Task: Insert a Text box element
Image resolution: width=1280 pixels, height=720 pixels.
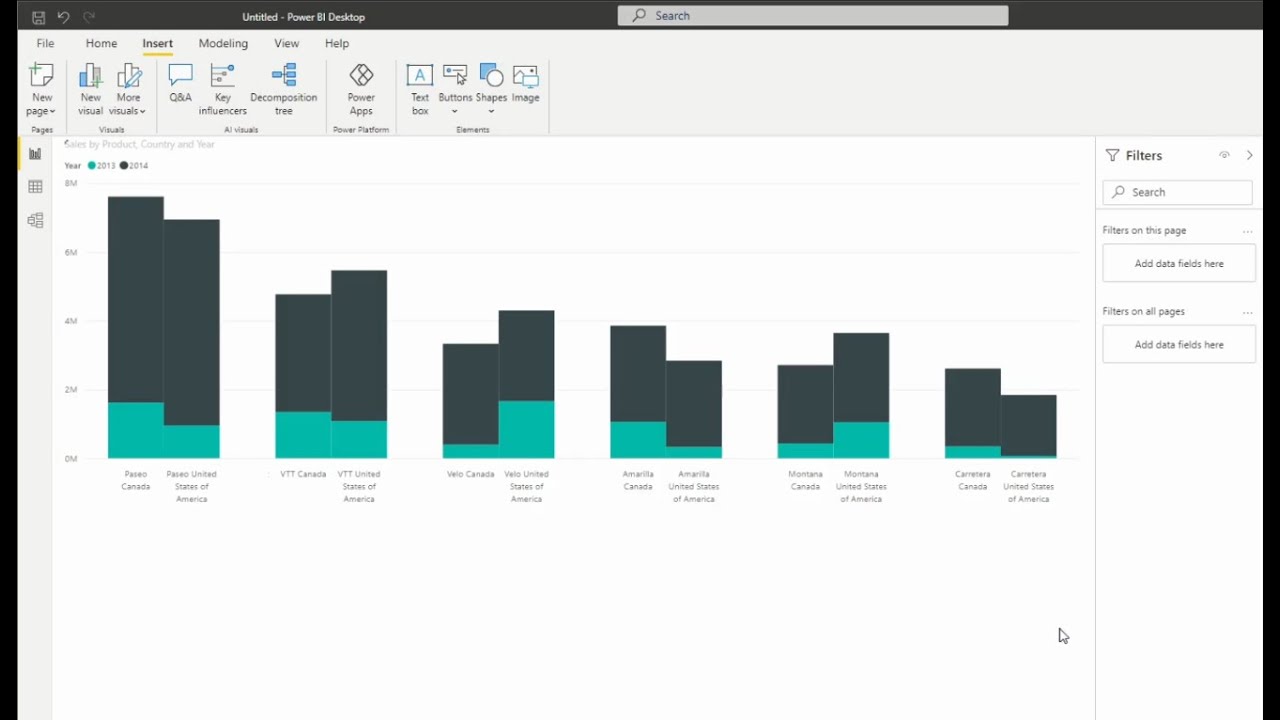Action: tap(420, 90)
